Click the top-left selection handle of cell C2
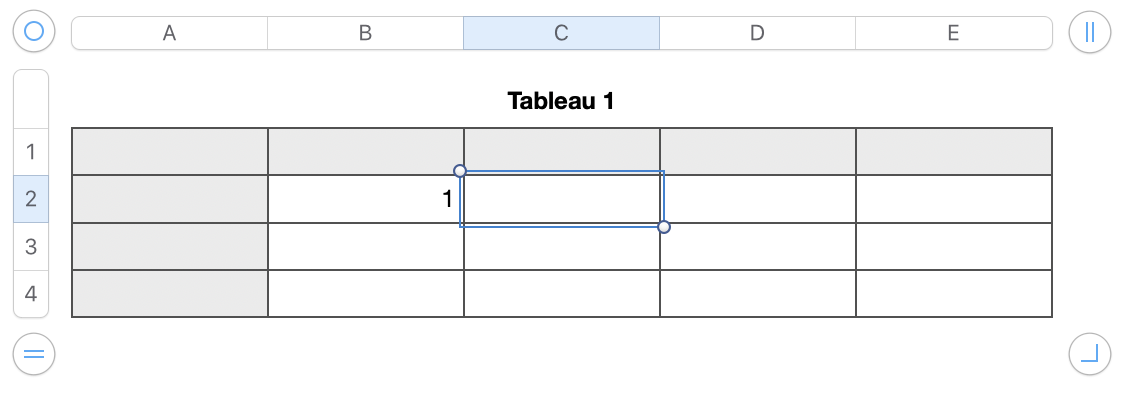Viewport: 1146px width, 400px height. click(x=460, y=171)
